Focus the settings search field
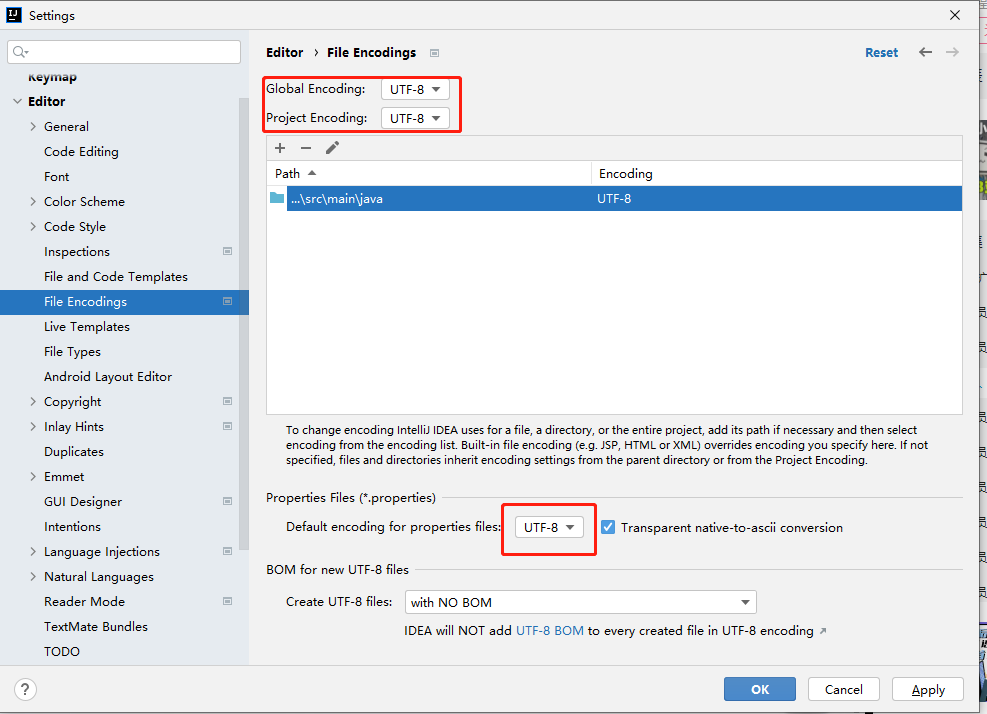Image resolution: width=987 pixels, height=714 pixels. (124, 52)
